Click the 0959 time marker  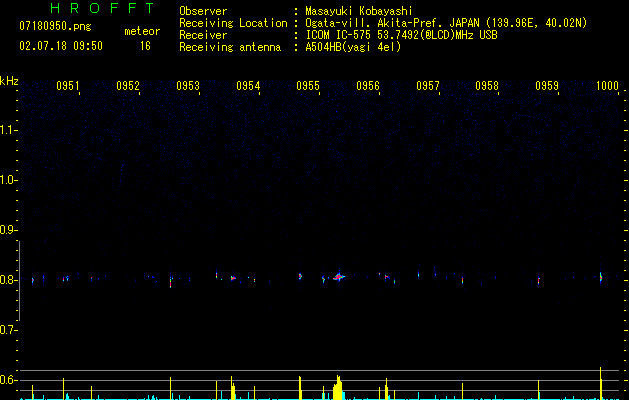(547, 86)
